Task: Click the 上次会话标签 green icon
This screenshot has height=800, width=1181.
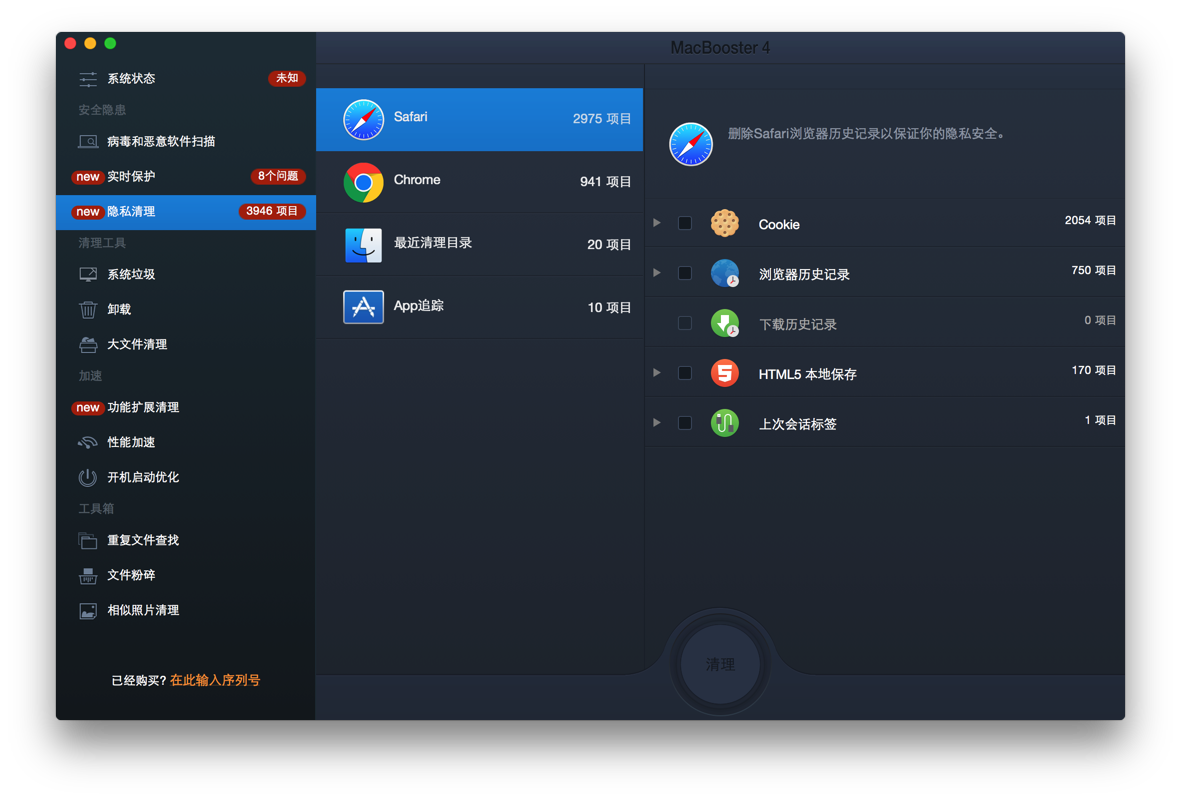Action: click(725, 423)
